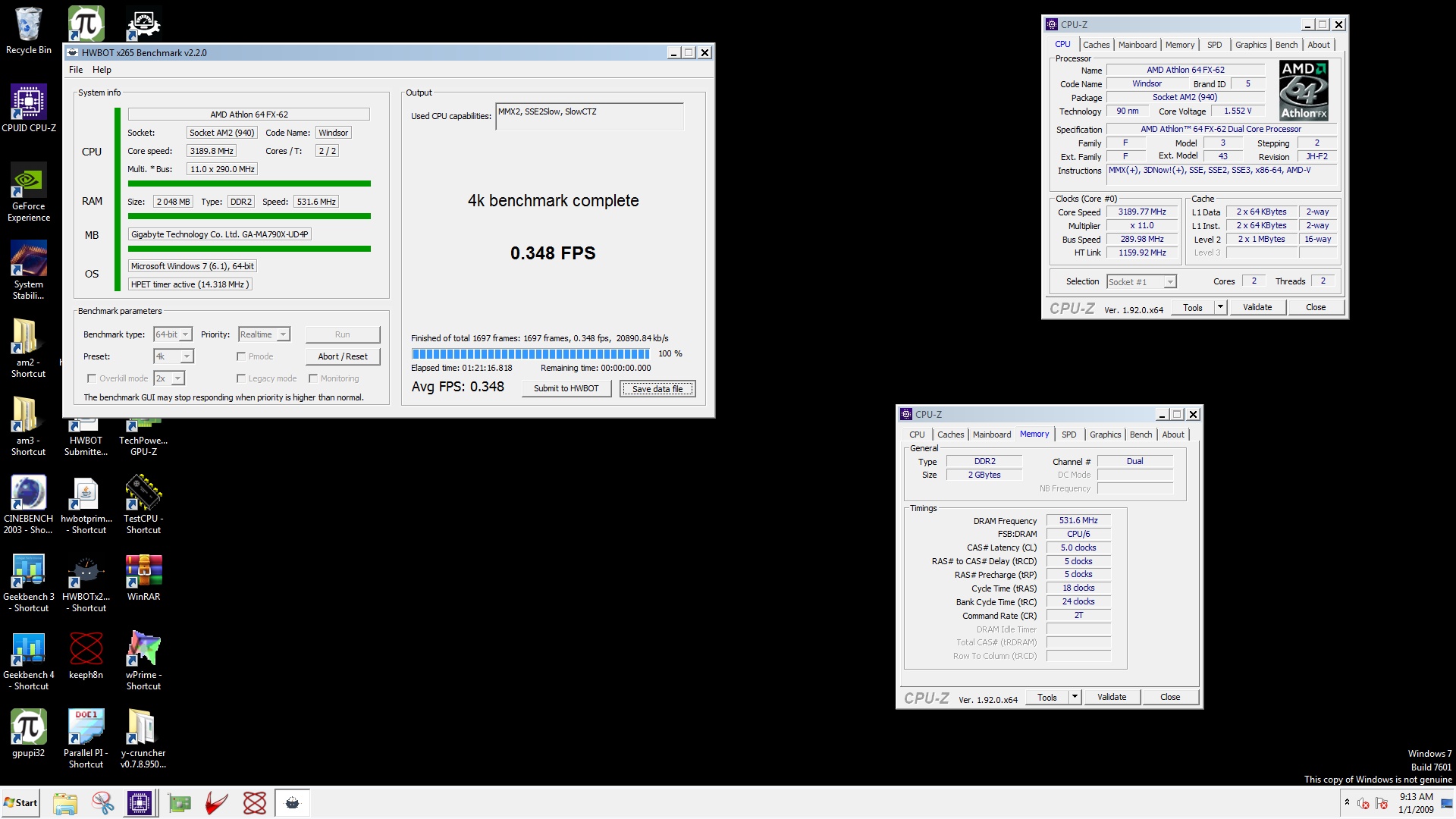Select Graphics tab in upper CPU-Z
This screenshot has height=819, width=1456.
coord(1250,45)
